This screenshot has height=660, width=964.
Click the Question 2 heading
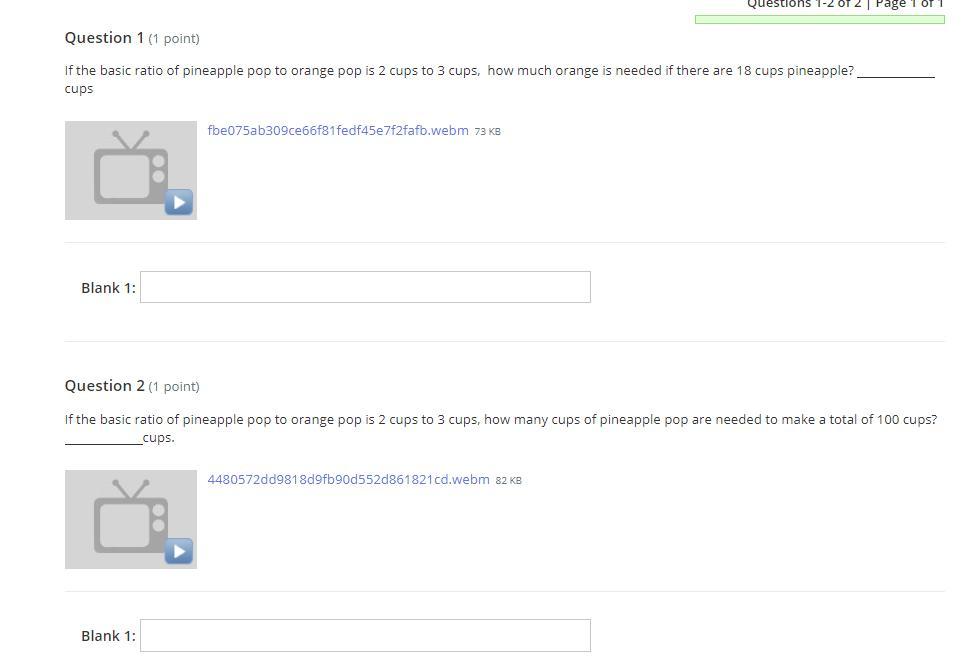(x=105, y=386)
